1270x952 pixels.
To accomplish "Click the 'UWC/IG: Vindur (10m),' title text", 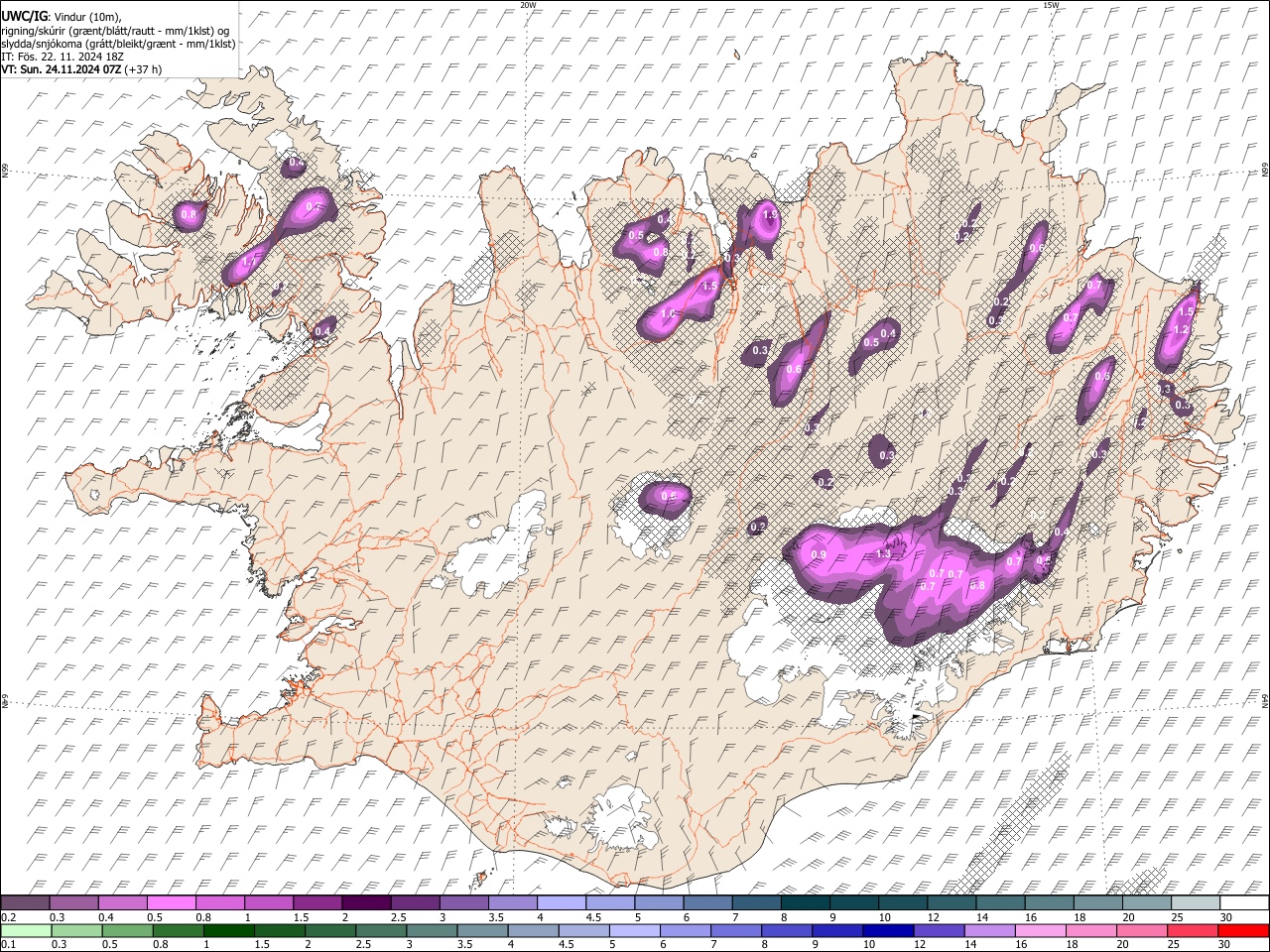I will pyautogui.click(x=60, y=16).
